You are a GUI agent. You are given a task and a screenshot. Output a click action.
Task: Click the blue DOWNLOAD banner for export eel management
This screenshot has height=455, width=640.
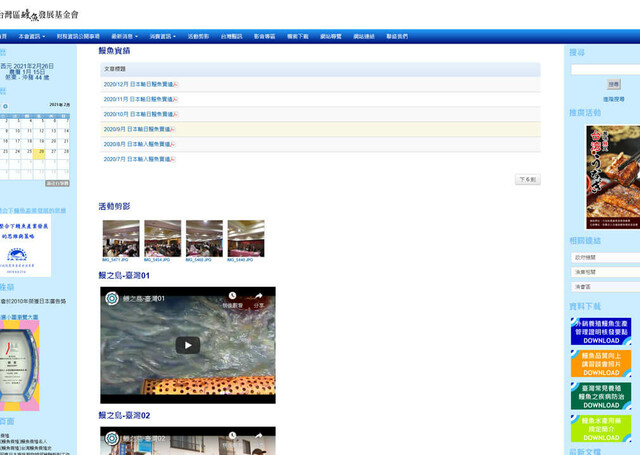click(x=601, y=331)
